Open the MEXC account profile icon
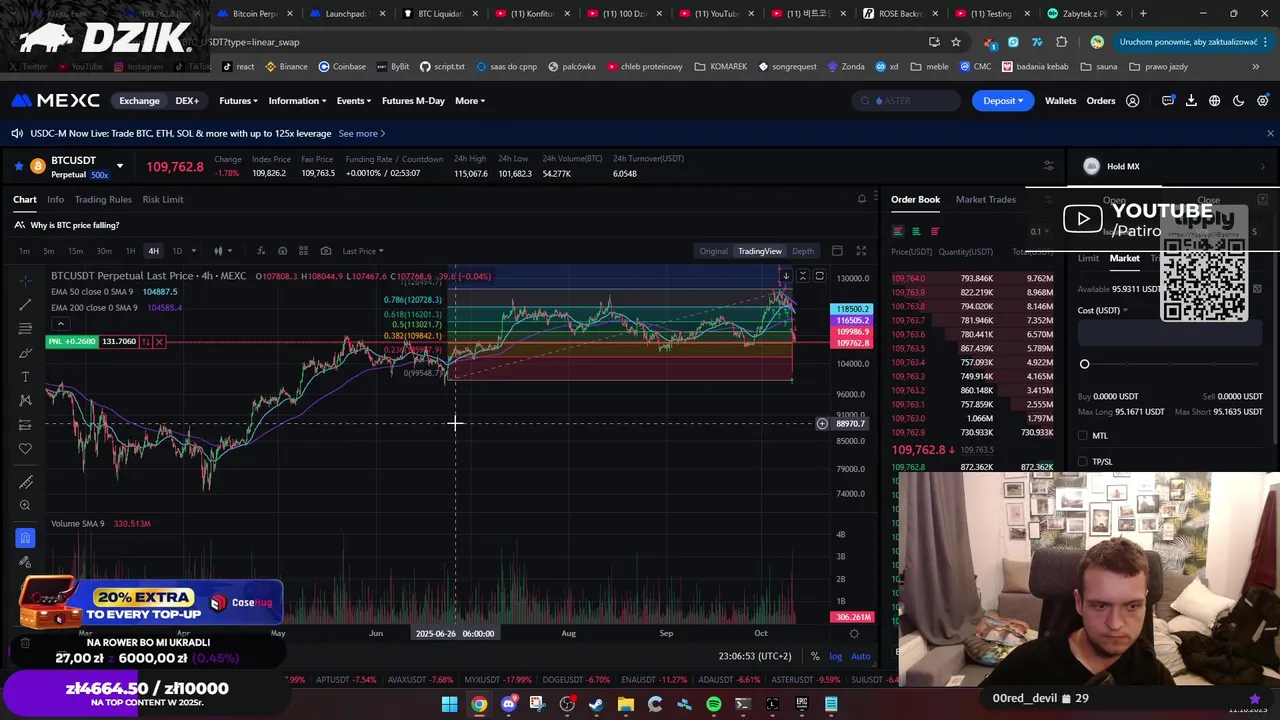1280x720 pixels. pyautogui.click(x=1133, y=101)
